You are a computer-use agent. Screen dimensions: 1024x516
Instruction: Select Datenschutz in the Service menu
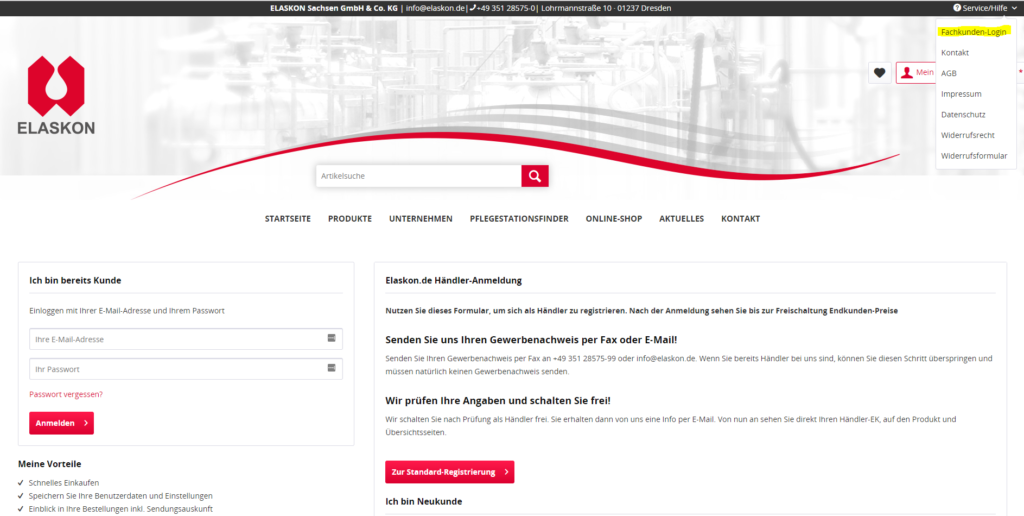pos(964,114)
